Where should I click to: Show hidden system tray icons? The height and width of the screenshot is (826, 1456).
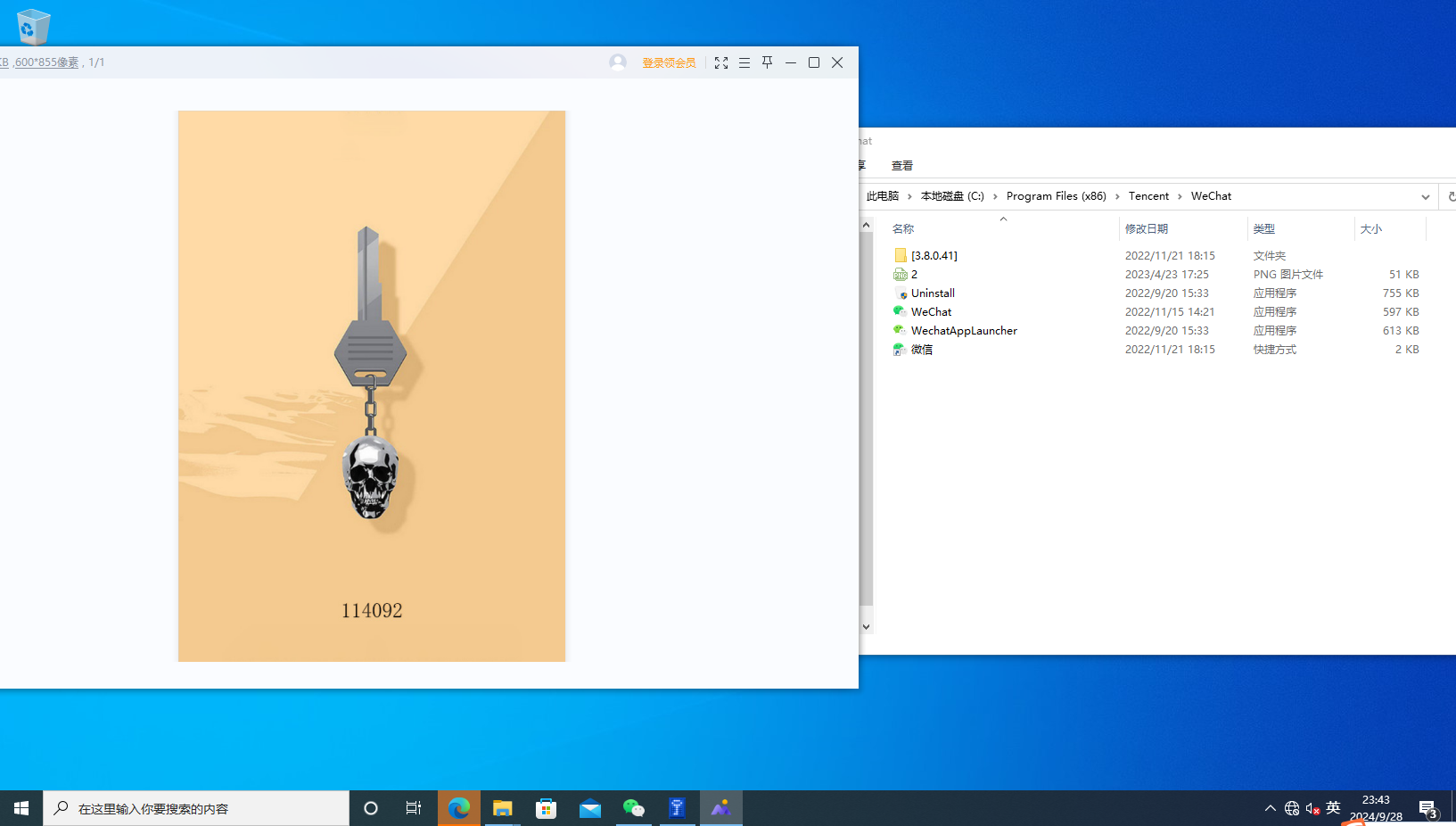1270,808
